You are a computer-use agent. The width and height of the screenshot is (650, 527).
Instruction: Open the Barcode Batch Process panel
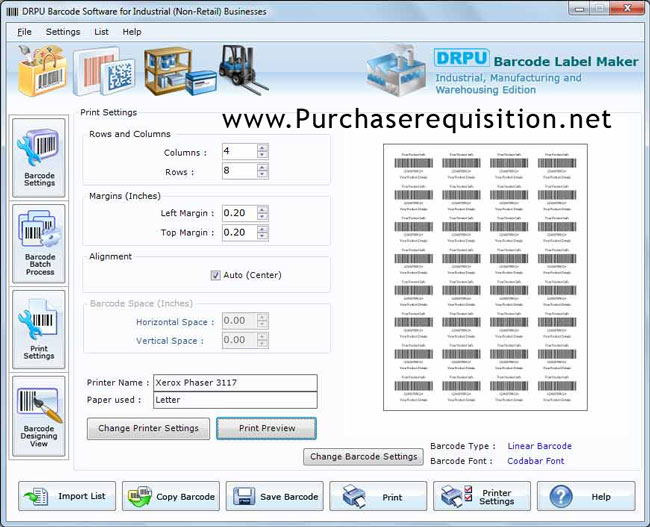39,243
